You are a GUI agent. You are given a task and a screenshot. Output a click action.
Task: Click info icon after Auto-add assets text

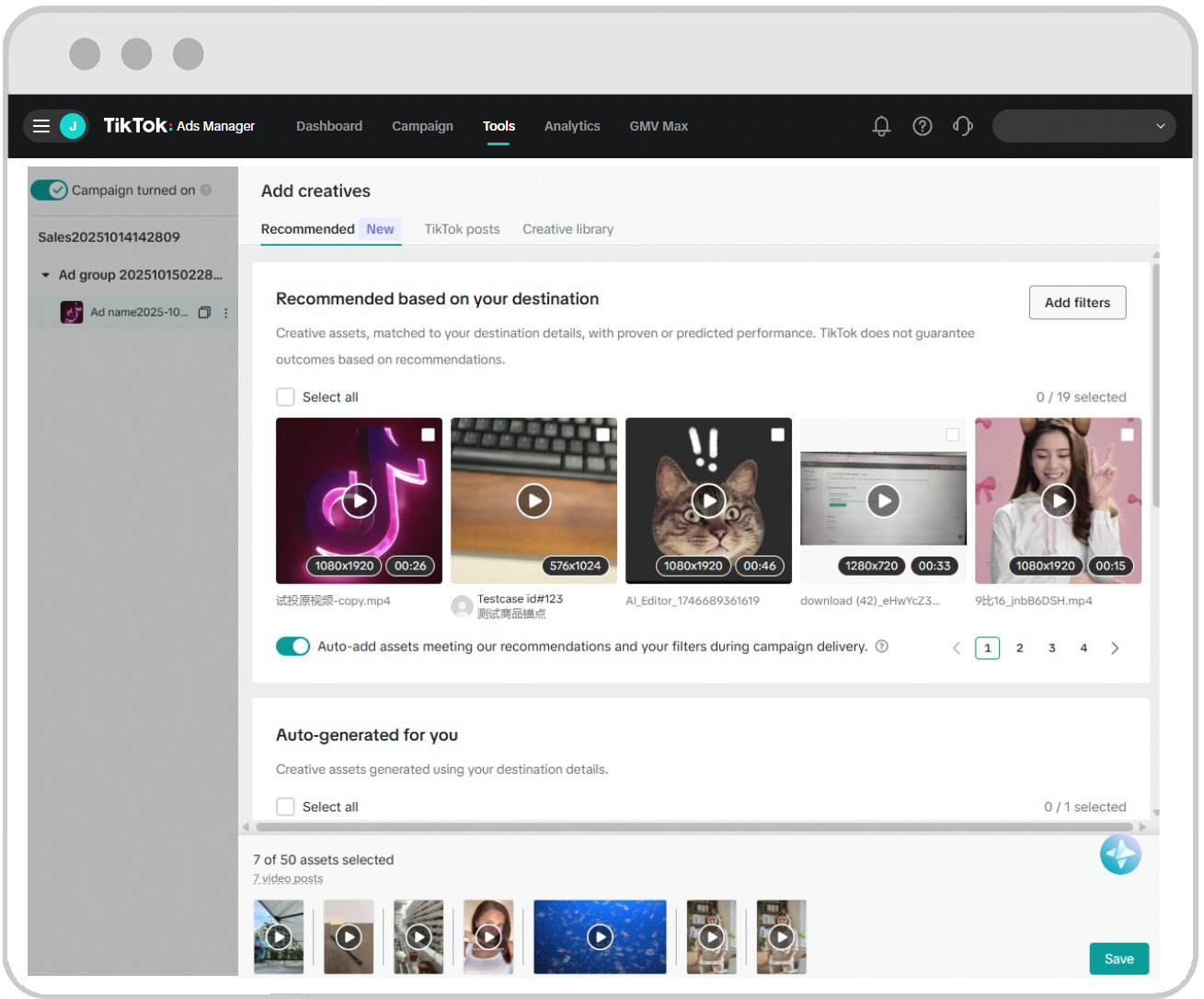(882, 647)
